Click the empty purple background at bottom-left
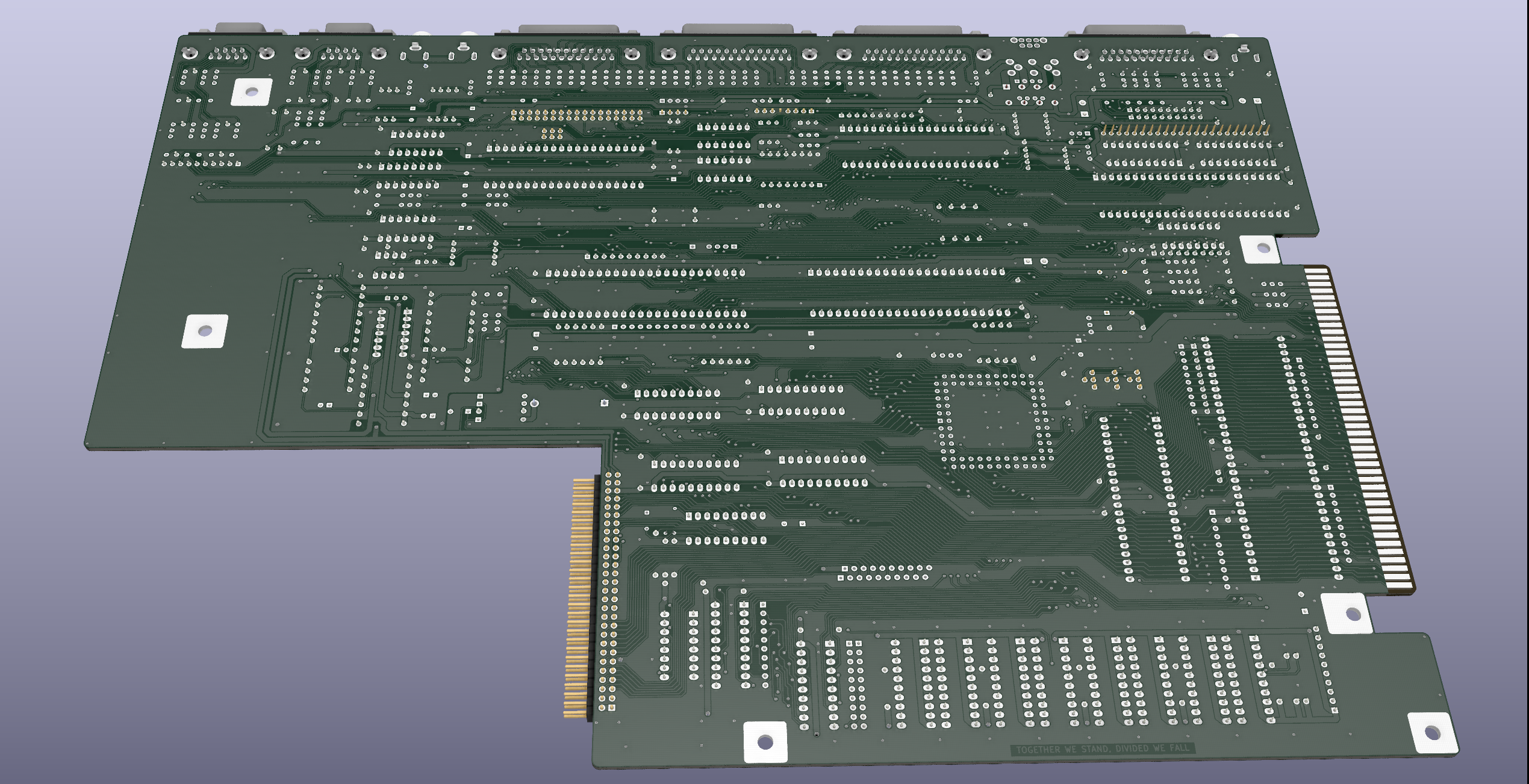Viewport: 1529px width, 784px height. point(241,632)
